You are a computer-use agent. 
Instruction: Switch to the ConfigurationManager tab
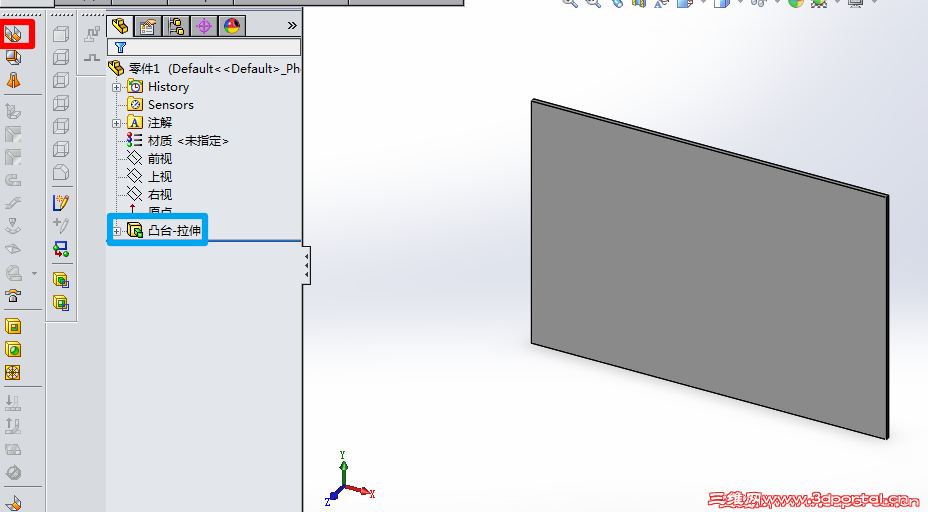[x=176, y=25]
